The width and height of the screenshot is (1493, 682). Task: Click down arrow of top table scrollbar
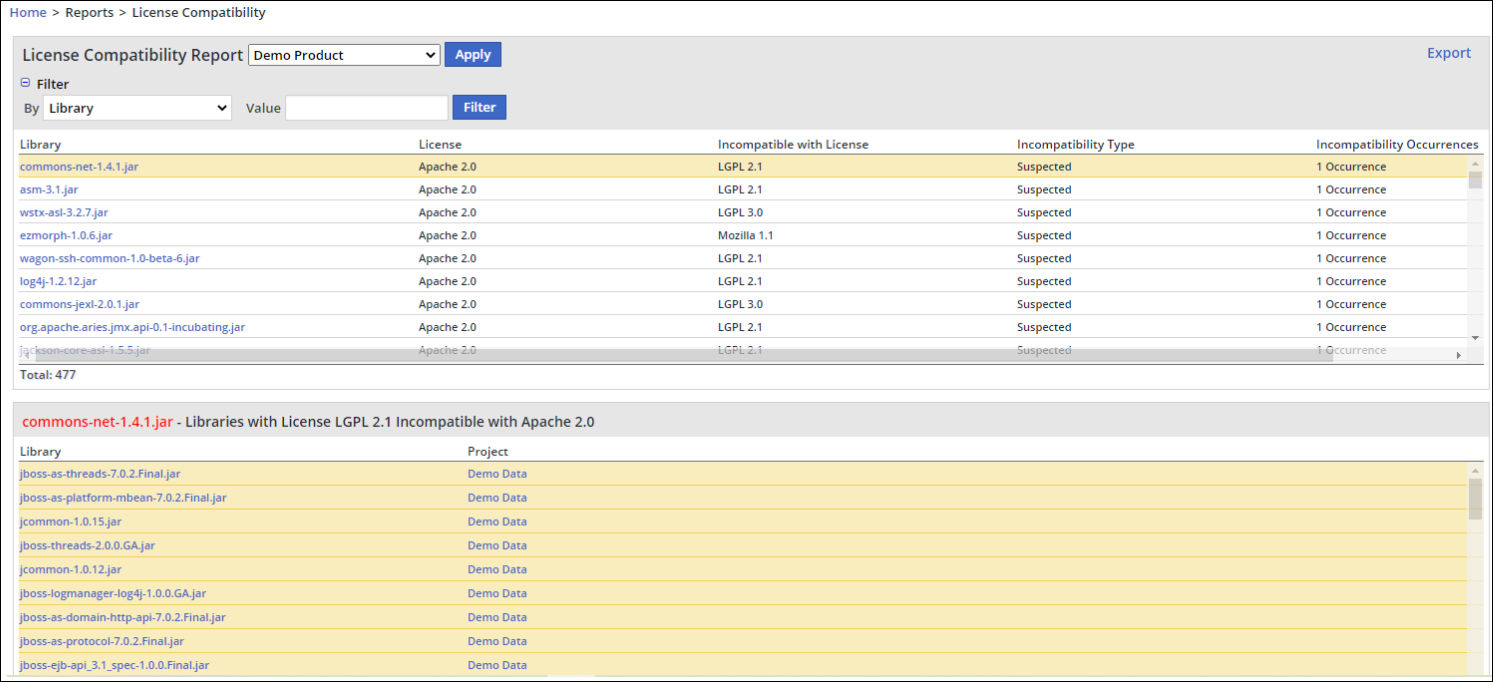(x=1475, y=338)
